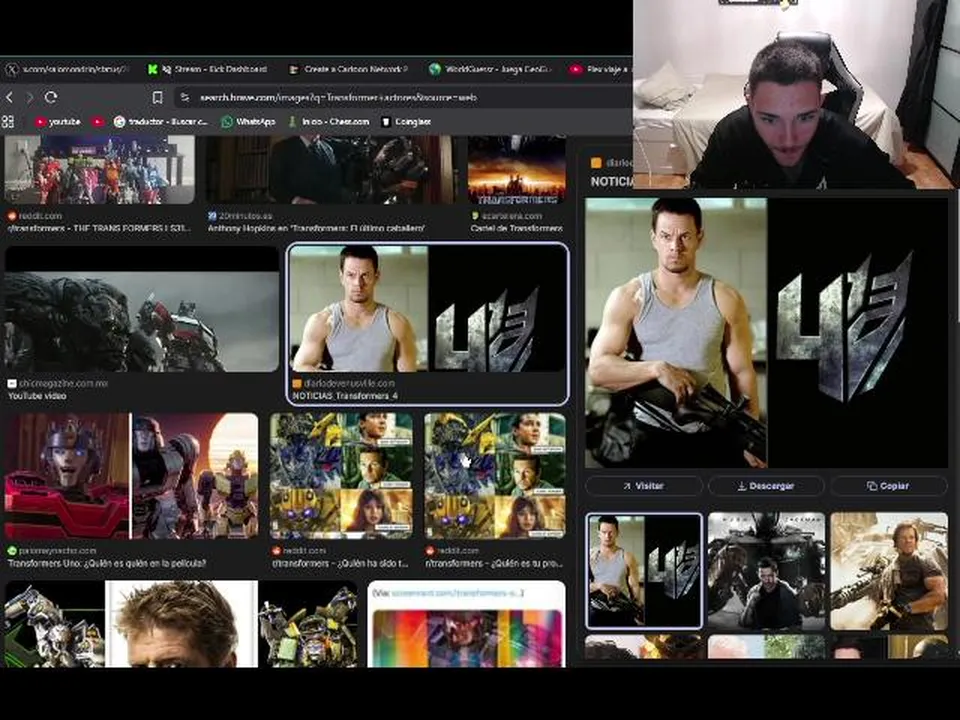Open the Transformers Uno animated characters thumbnail
Screen dimensions: 960x720
tap(132, 476)
